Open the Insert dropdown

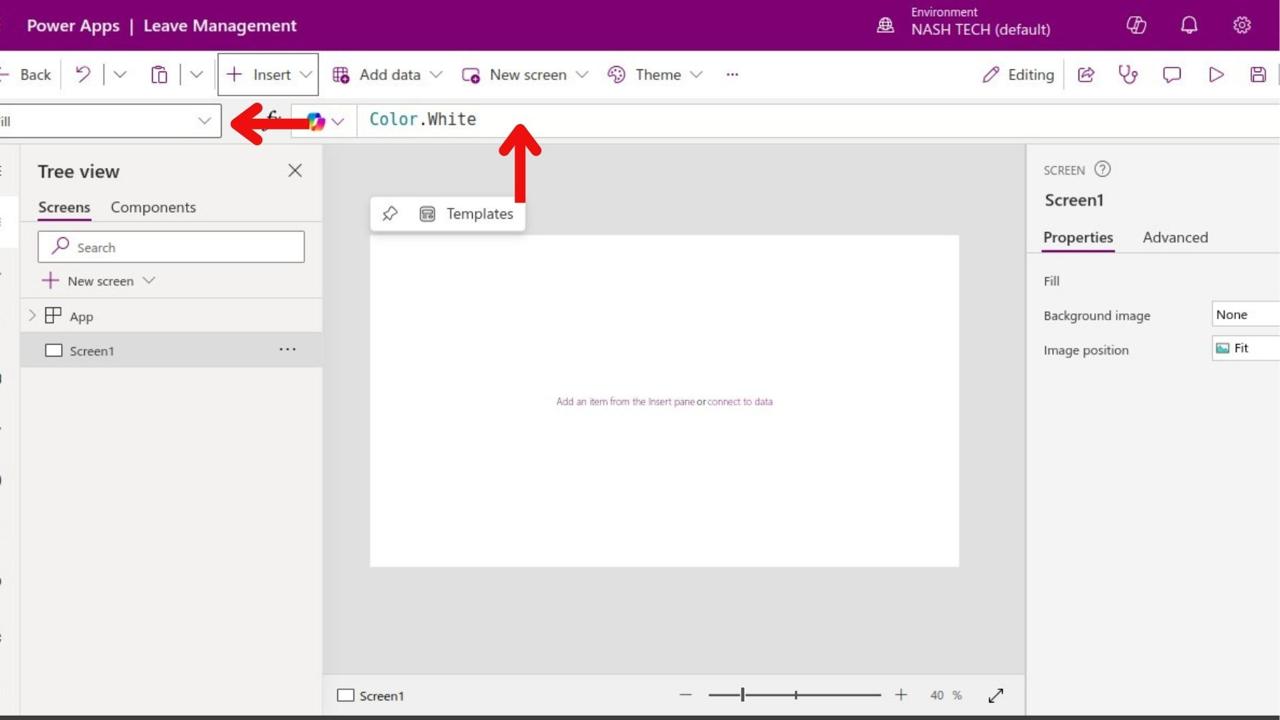pyautogui.click(x=267, y=75)
